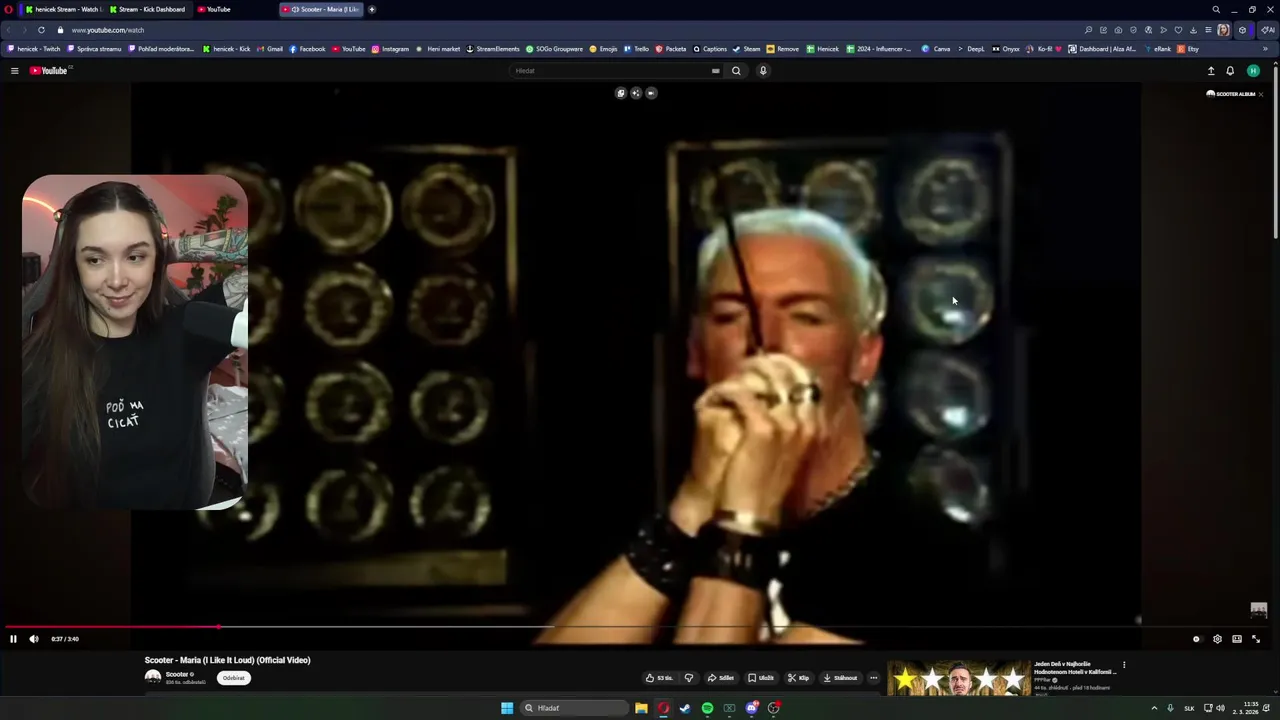Open Etsy bookmark
This screenshot has height=720, width=1280.
[1189, 49]
